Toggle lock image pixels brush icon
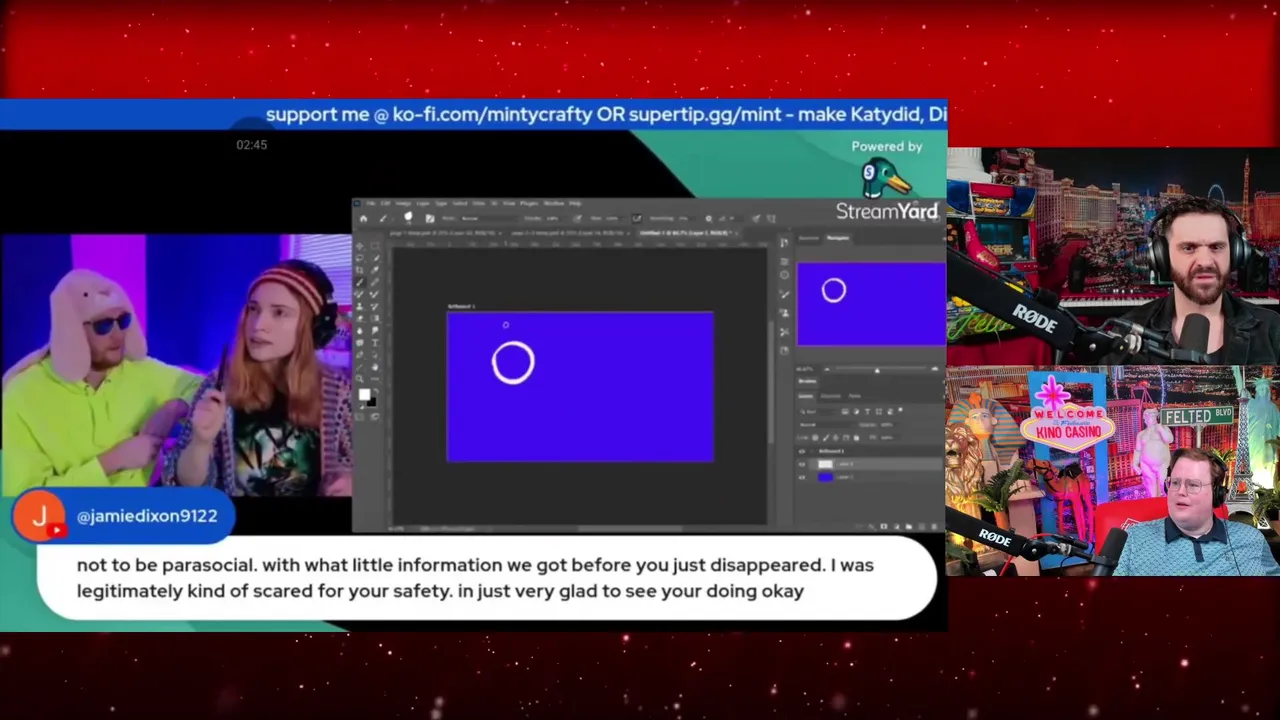The image size is (1280, 720). 826,437
